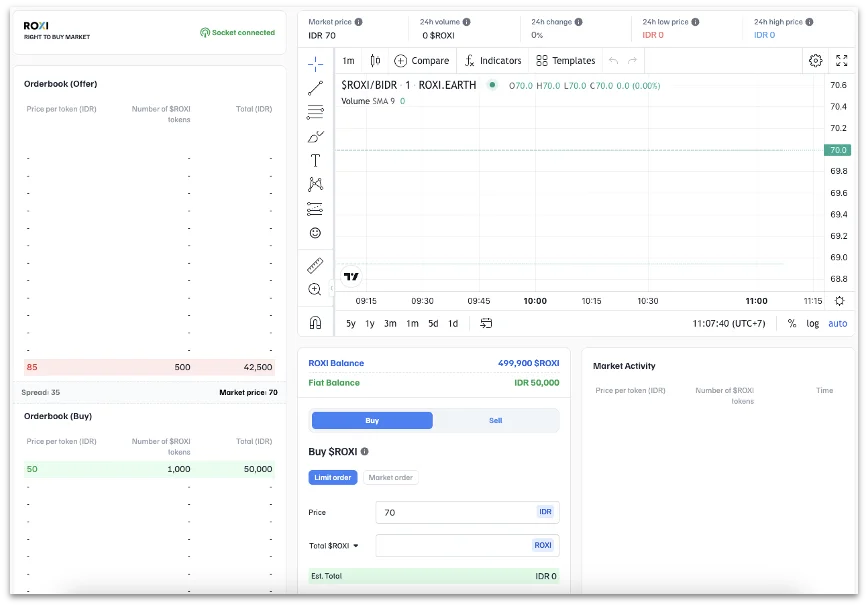868x606 pixels.
Task: Click the Indicators button
Action: pyautogui.click(x=493, y=61)
